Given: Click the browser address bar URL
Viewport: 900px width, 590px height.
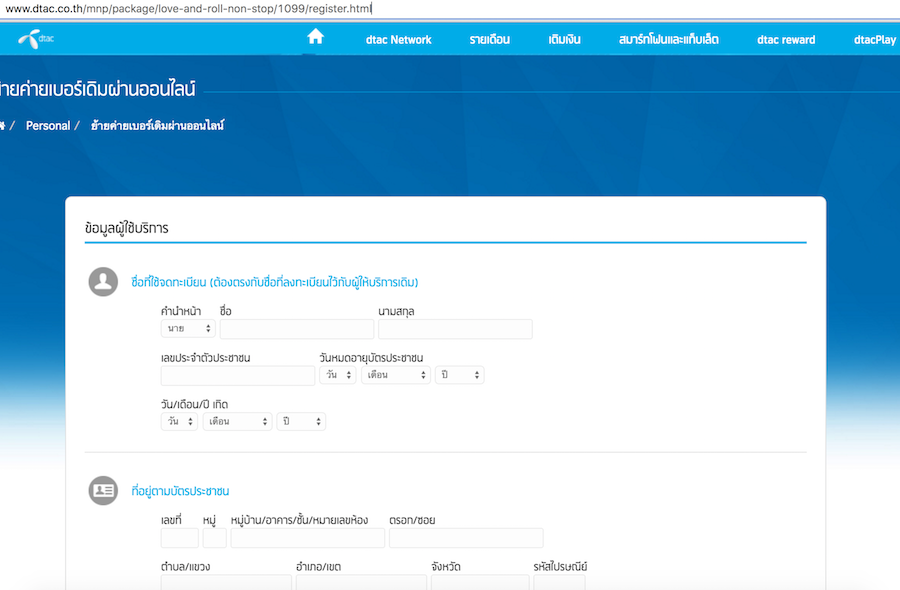Looking at the screenshot, I should click(x=188, y=9).
